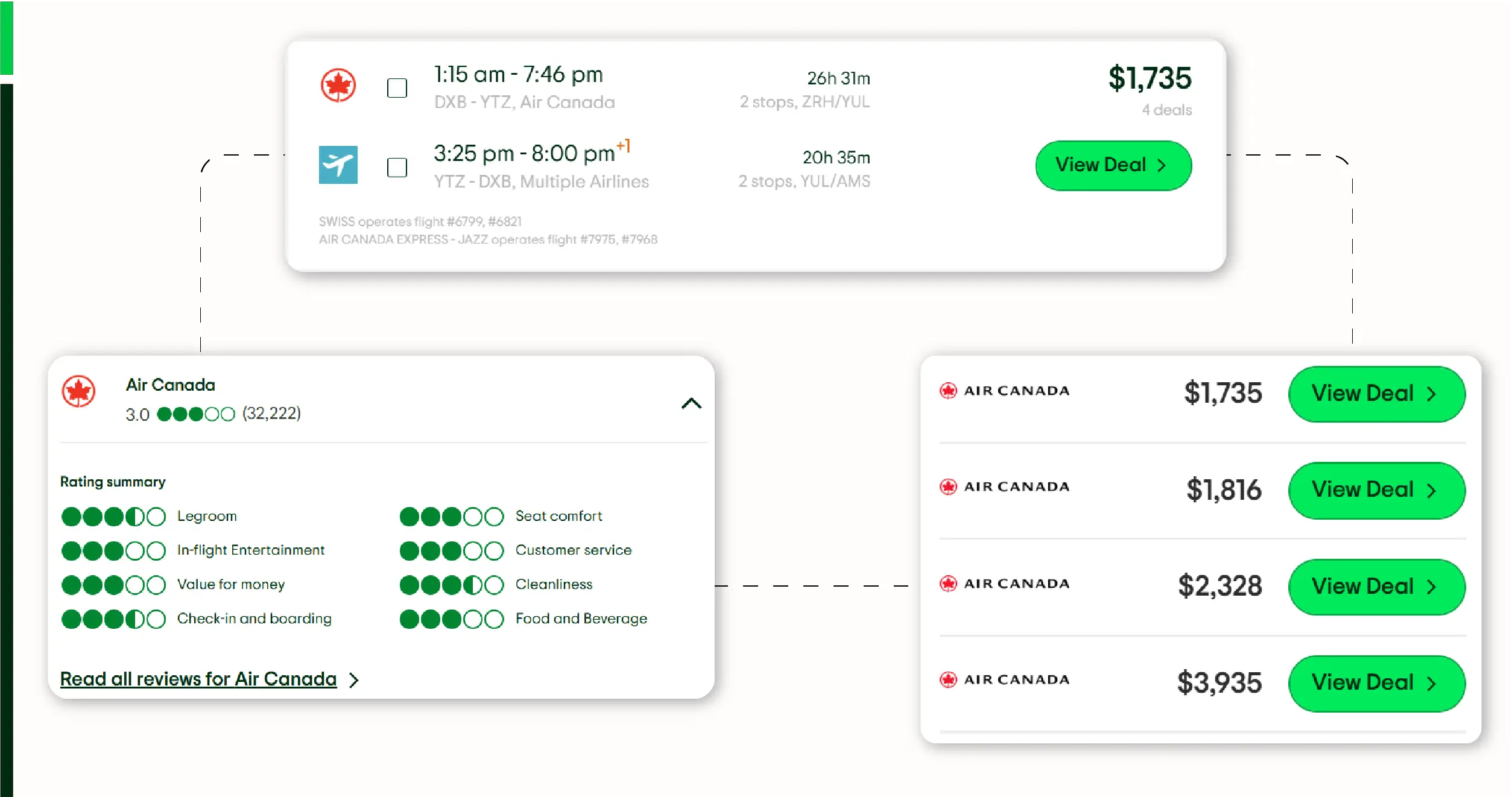The width and height of the screenshot is (1512, 797).
Task: Check the box for the 3:25 pm YTZ - DXB flight
Action: (x=397, y=167)
